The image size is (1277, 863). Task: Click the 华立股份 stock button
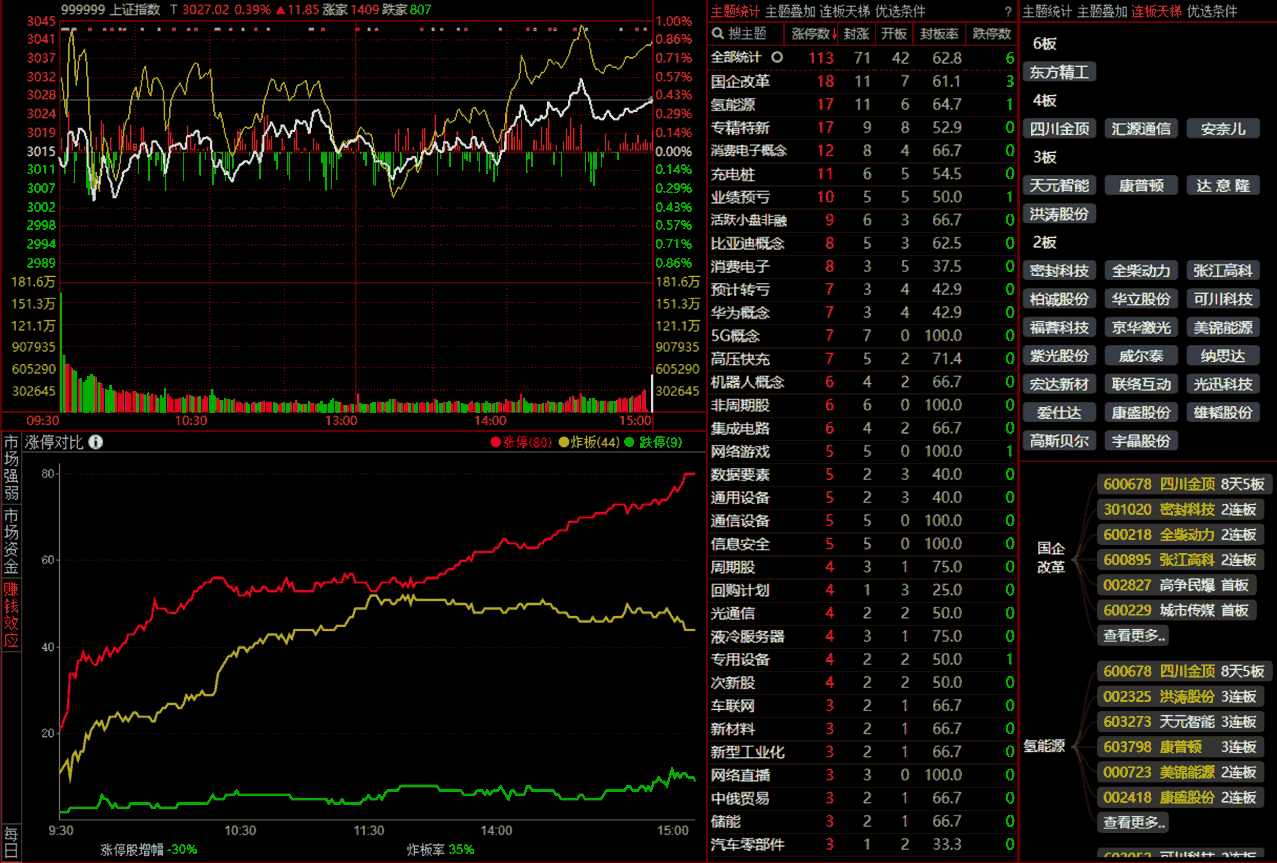1141,299
